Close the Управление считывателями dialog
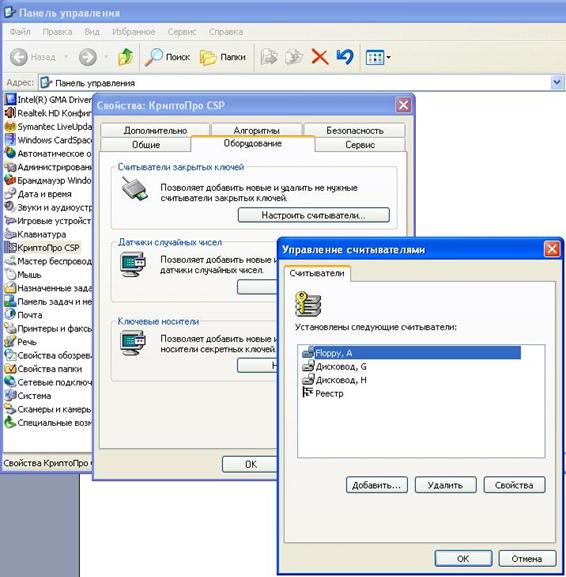This screenshot has width=566, height=577. click(552, 249)
